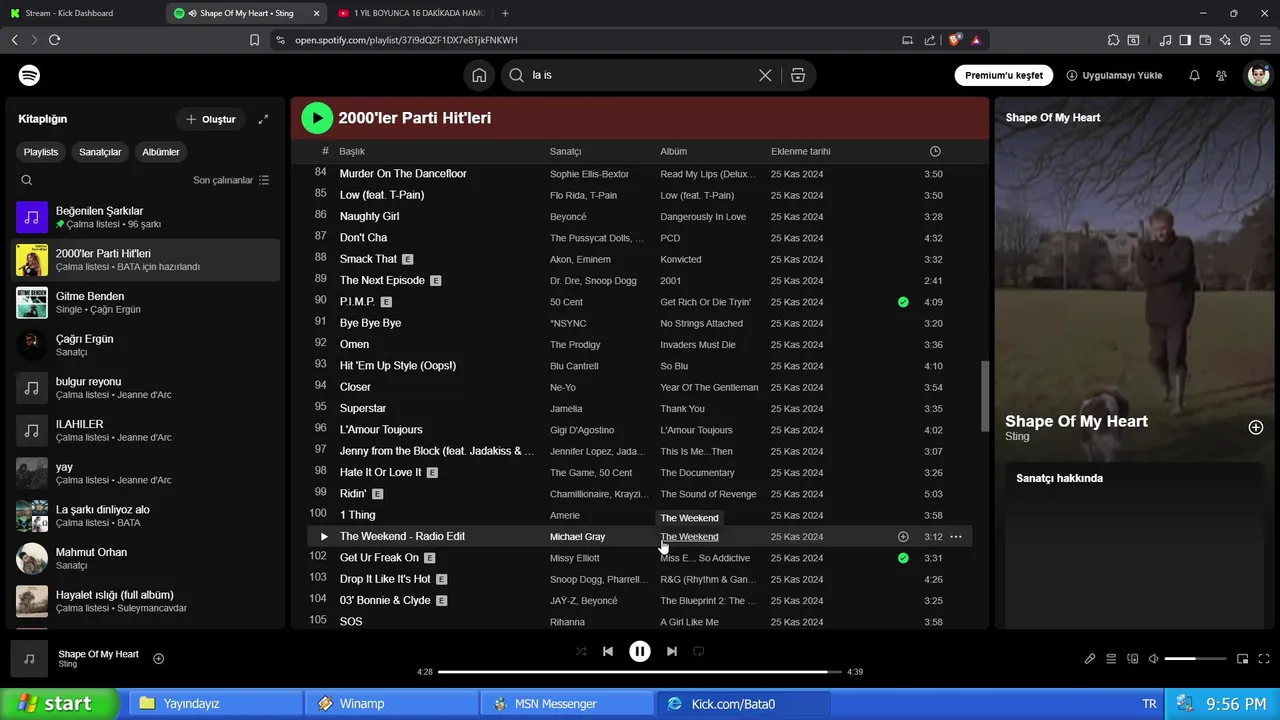Open user profile avatar menu
1280x720 pixels.
click(x=1257, y=75)
